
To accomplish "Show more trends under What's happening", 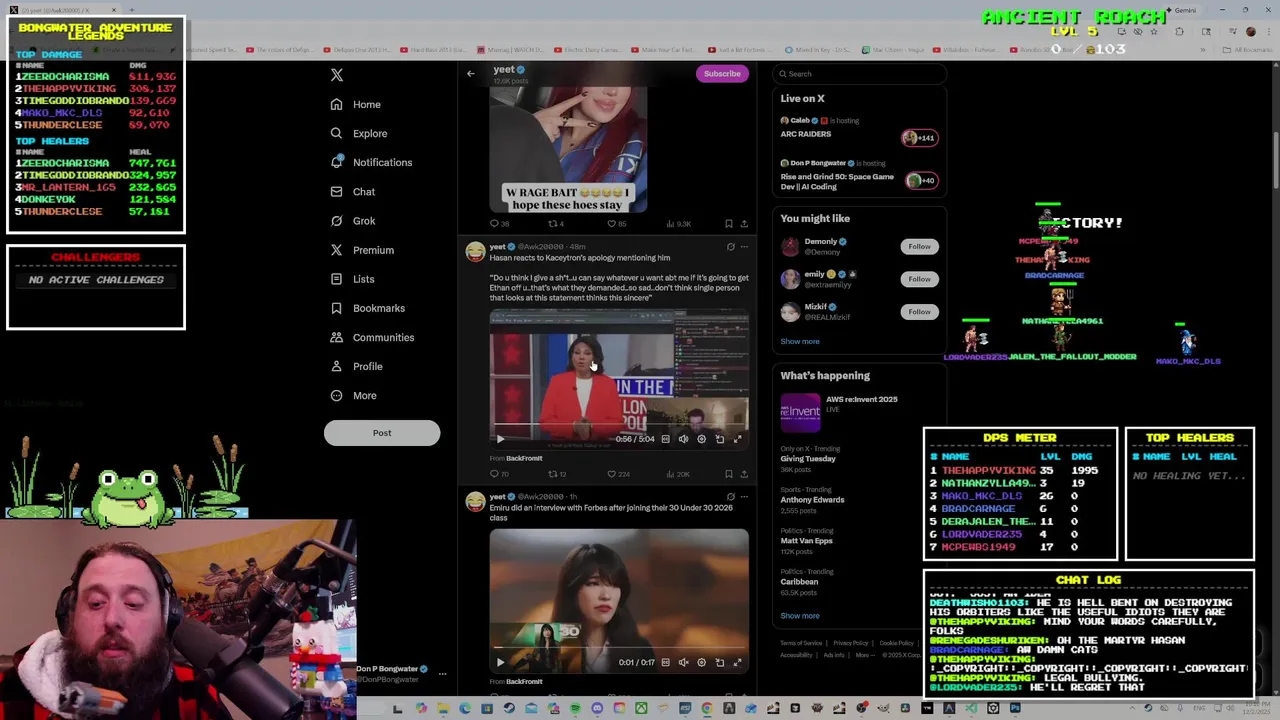I will (800, 616).
